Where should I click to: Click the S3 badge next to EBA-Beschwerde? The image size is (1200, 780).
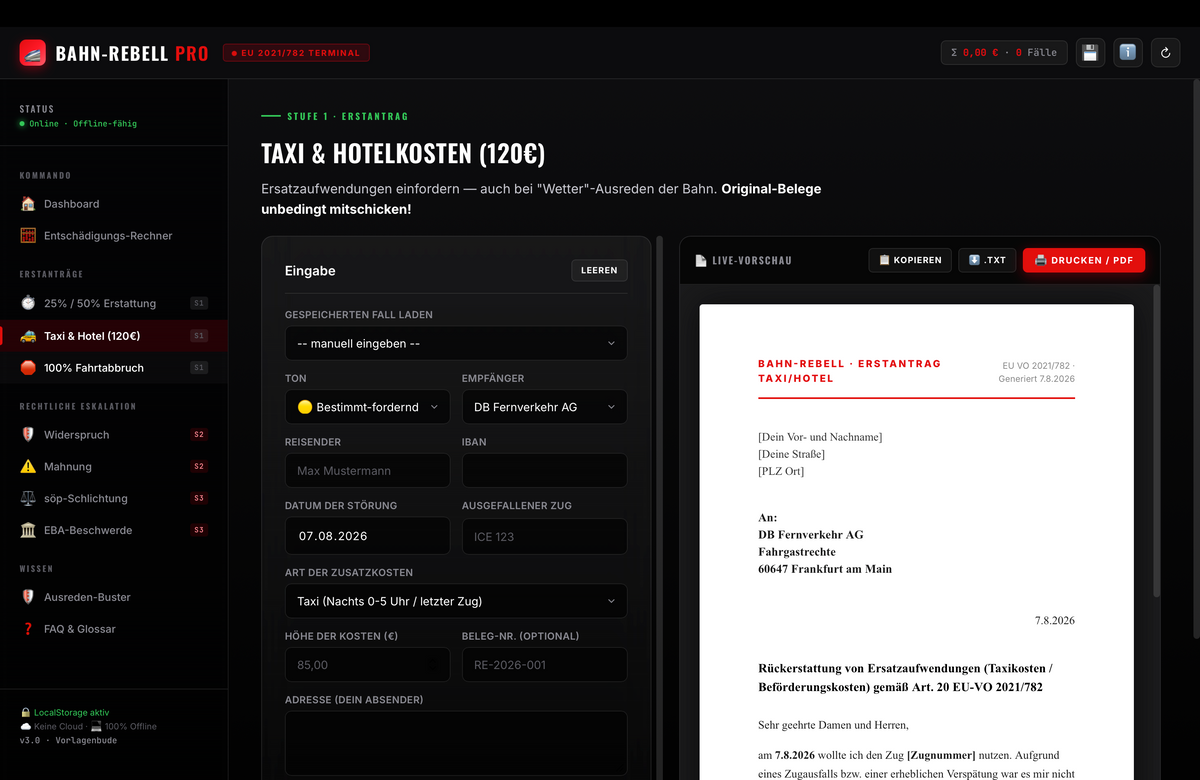(x=199, y=530)
